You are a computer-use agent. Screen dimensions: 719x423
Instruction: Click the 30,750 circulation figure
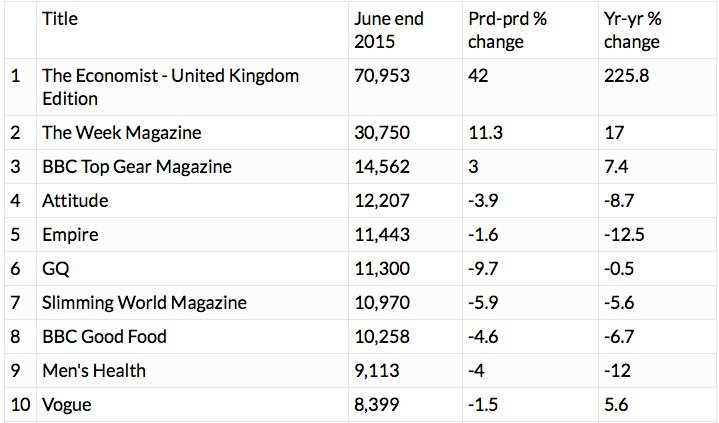382,133
